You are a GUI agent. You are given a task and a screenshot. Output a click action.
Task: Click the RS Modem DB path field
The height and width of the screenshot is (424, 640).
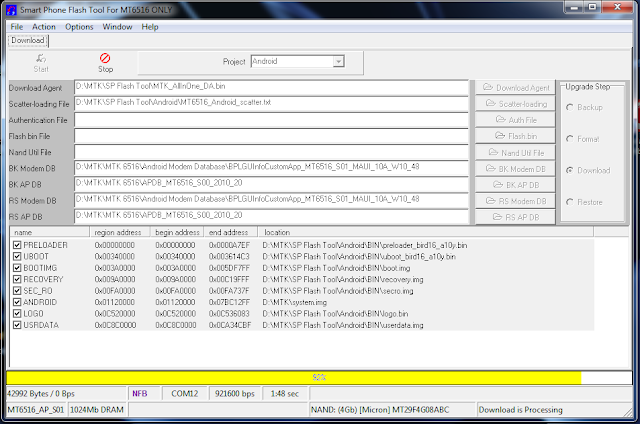click(271, 200)
